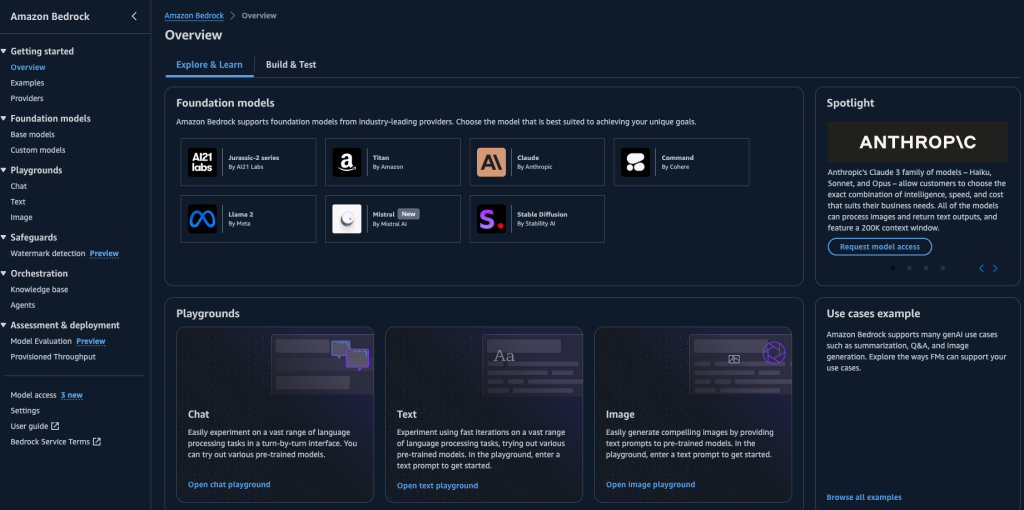Click Open chat playground link
The height and width of the screenshot is (510, 1024).
229,485
